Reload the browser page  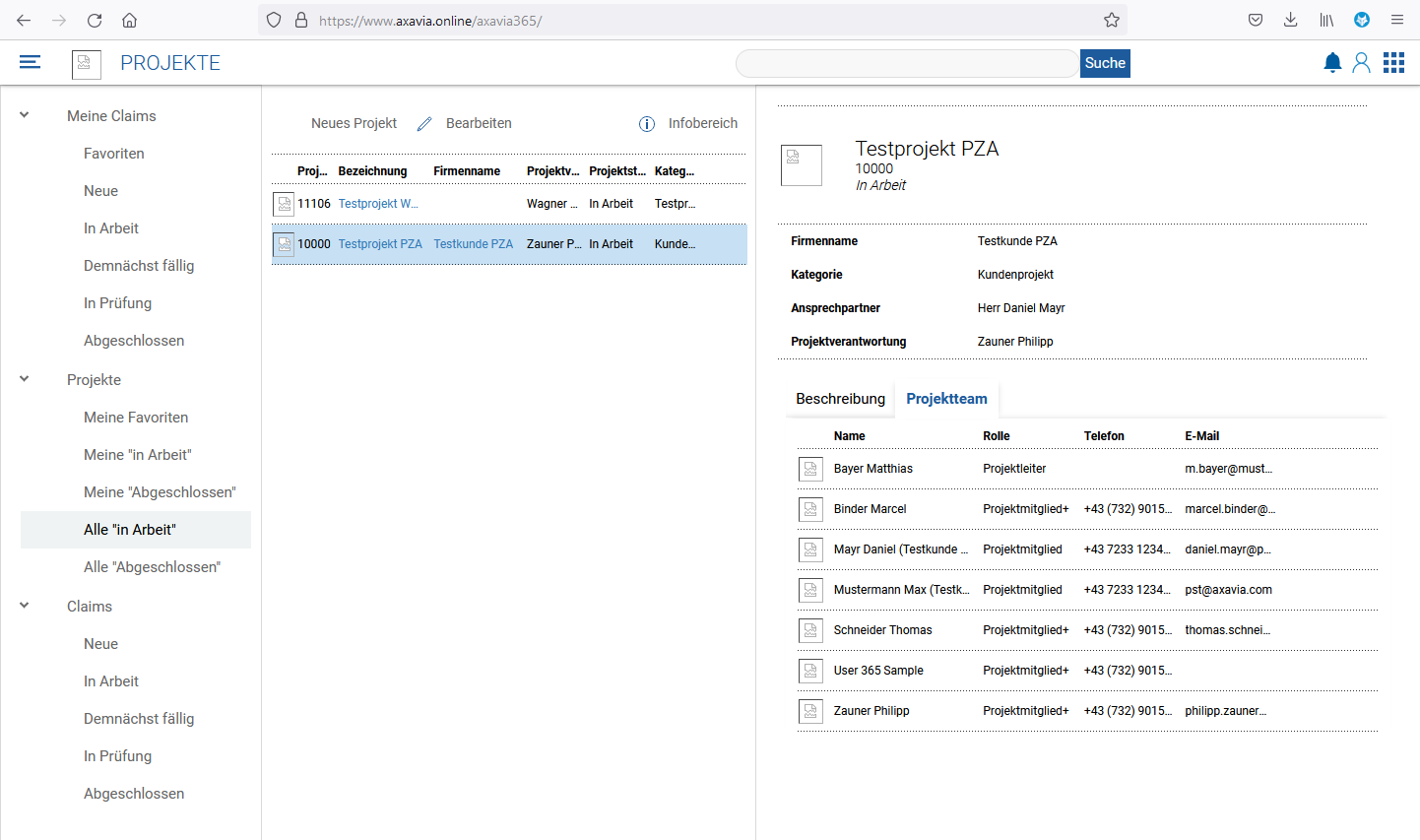coord(95,20)
